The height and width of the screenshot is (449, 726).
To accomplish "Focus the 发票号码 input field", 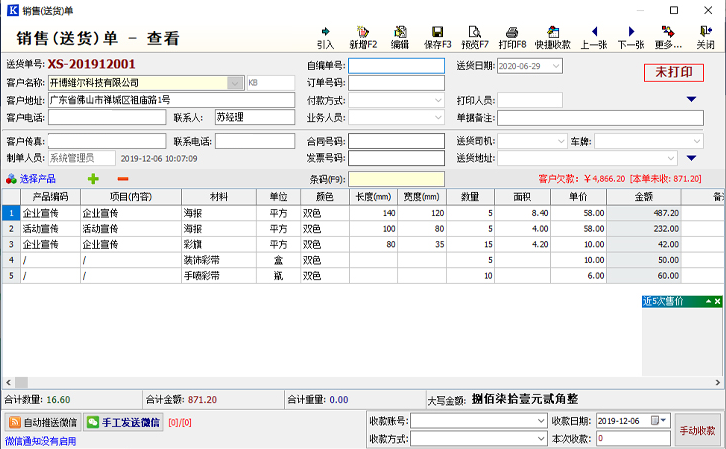I will [396, 158].
